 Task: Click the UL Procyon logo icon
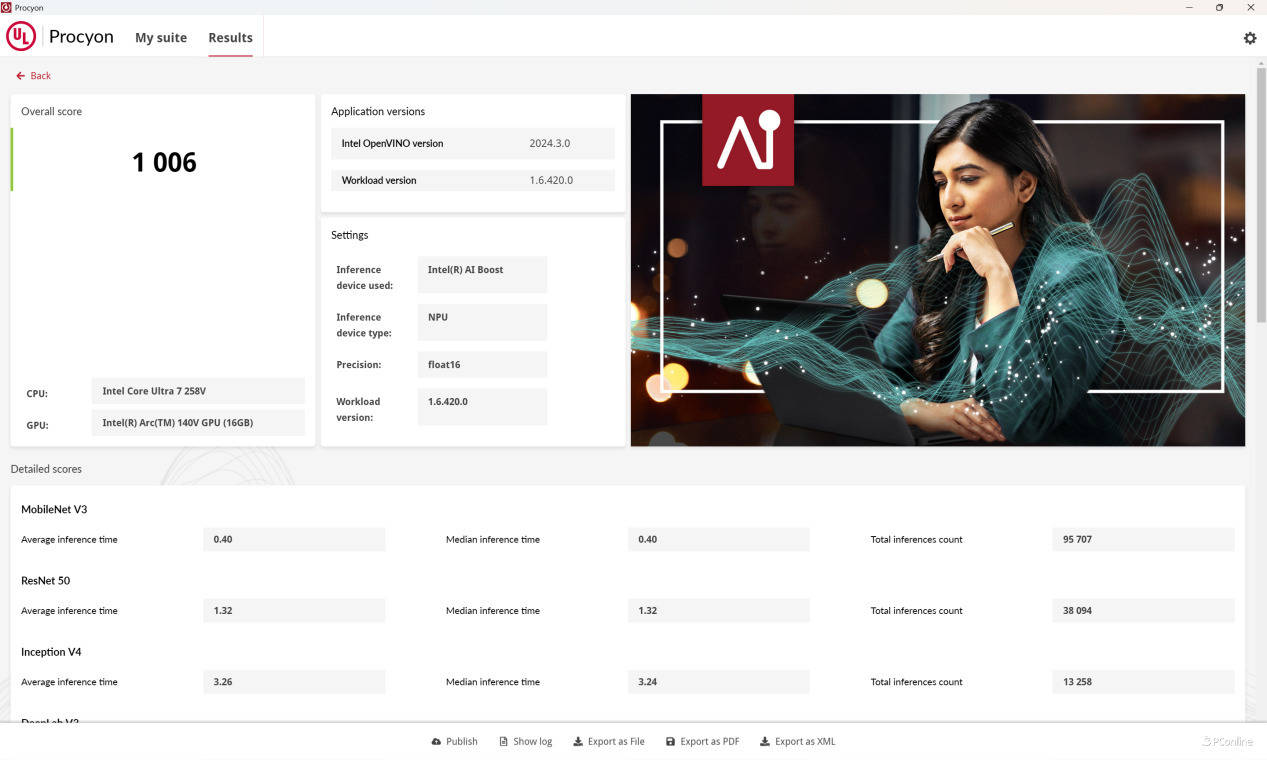coord(21,37)
